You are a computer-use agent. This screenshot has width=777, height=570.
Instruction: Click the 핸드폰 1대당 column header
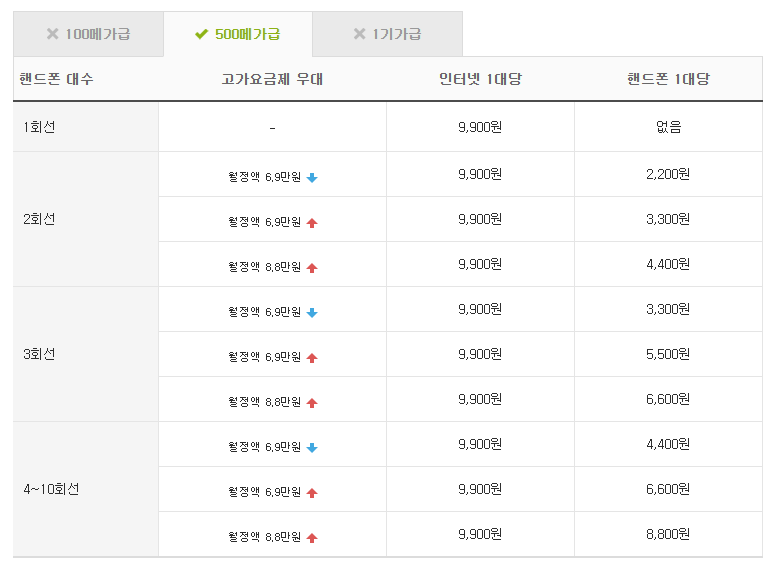pos(668,79)
